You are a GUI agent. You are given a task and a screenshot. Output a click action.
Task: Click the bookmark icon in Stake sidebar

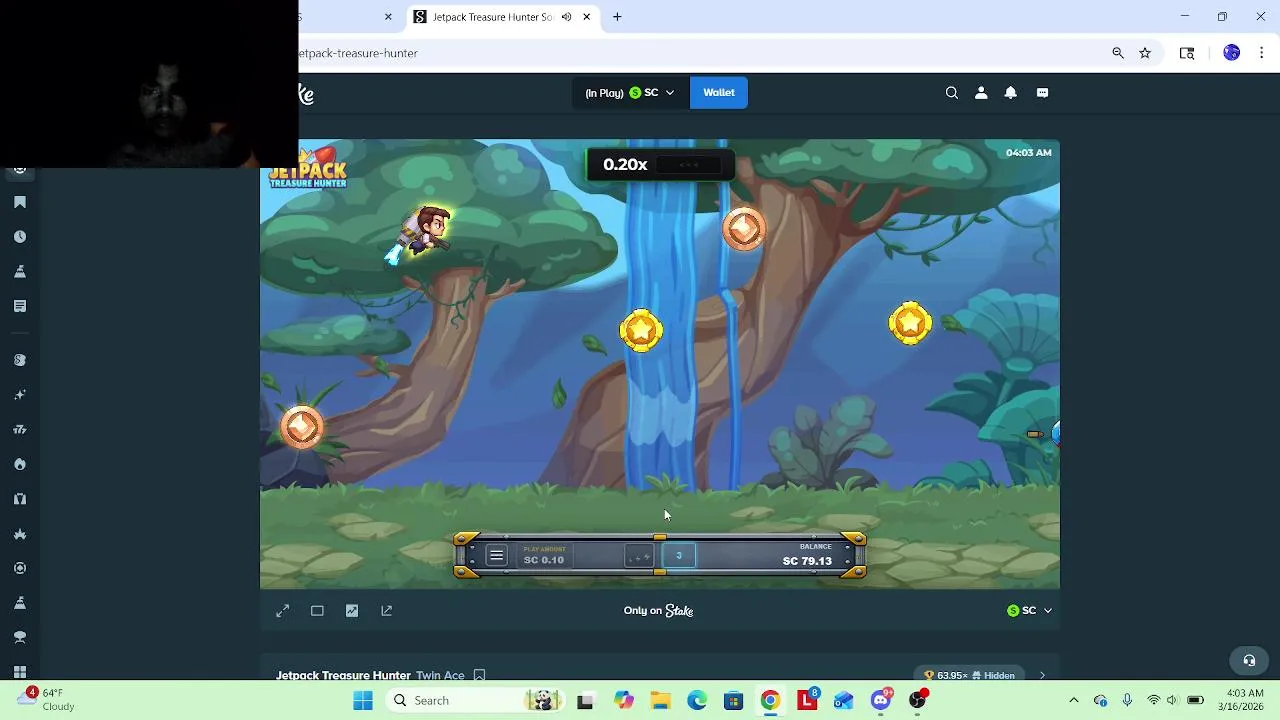[20, 202]
